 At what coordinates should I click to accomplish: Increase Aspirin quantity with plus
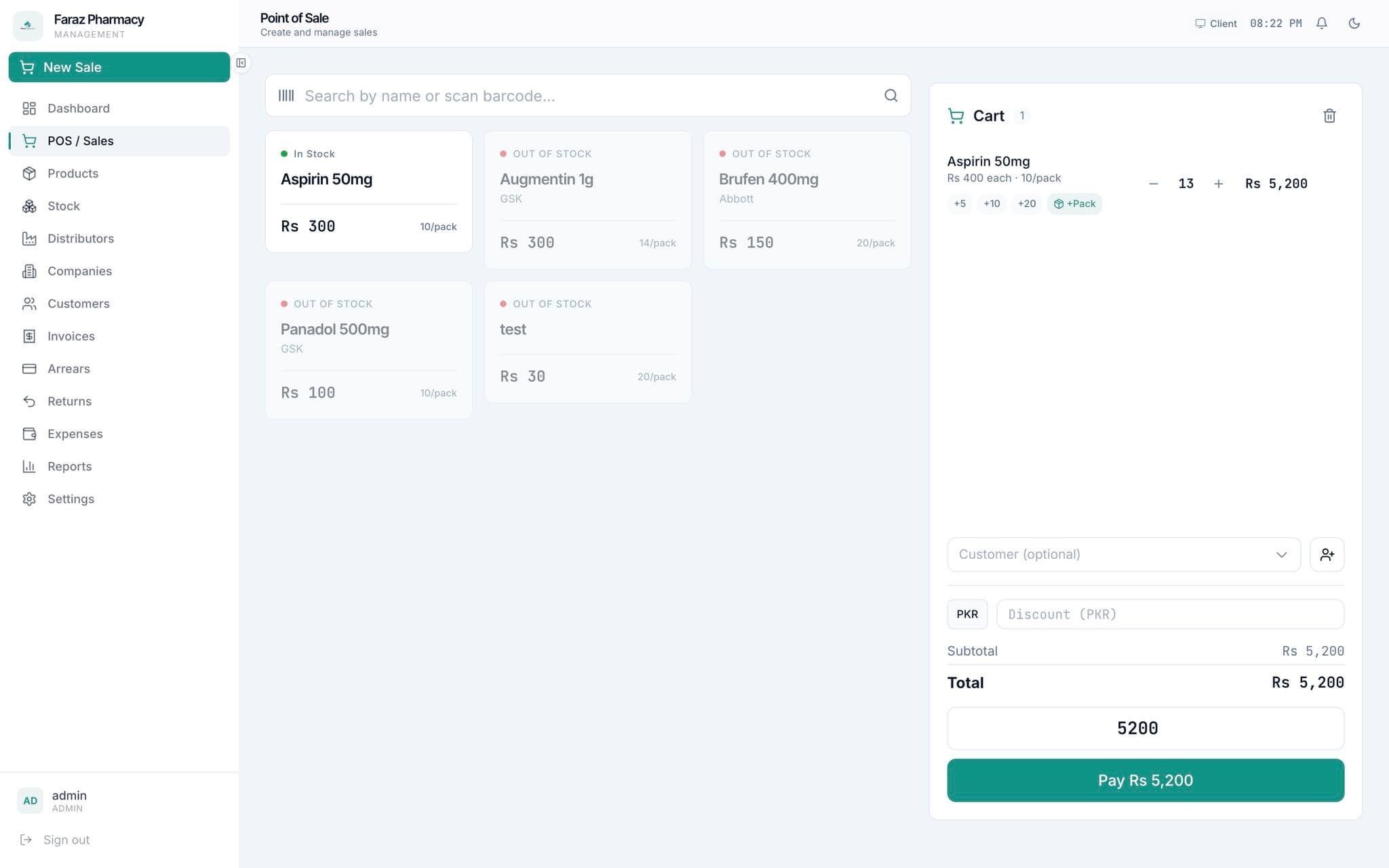point(1218,184)
